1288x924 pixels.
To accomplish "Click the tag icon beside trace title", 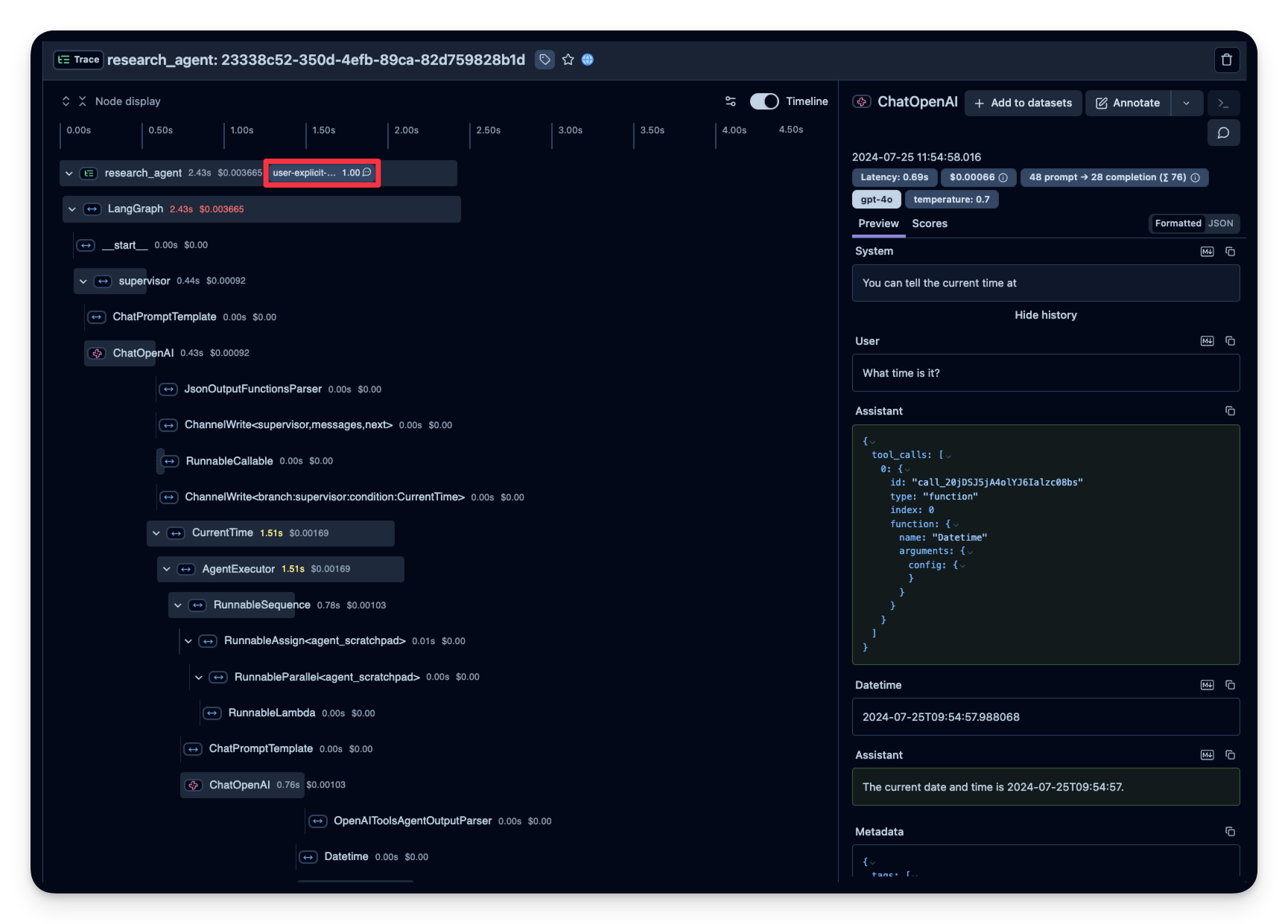I will 545,60.
